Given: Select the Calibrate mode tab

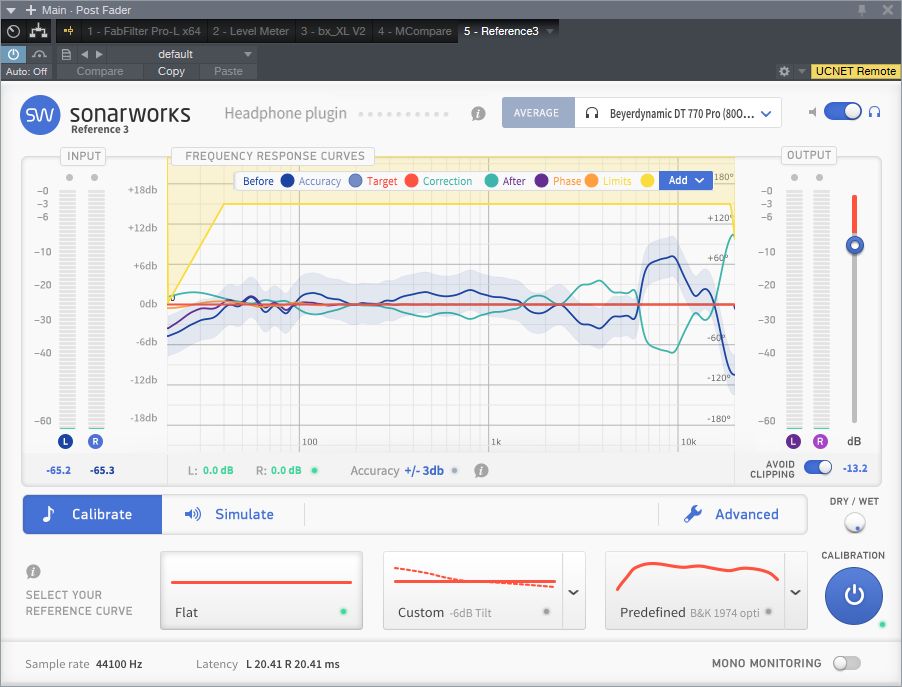Looking at the screenshot, I should [x=93, y=514].
